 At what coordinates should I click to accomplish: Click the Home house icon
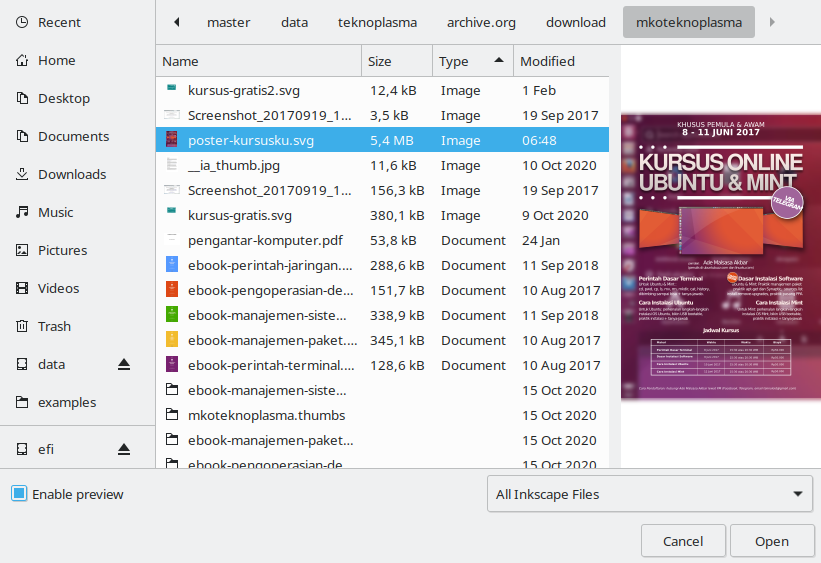click(x=22, y=60)
